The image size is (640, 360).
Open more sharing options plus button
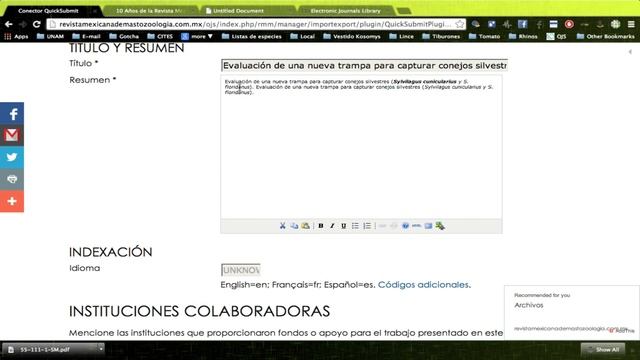pyautogui.click(x=12, y=201)
